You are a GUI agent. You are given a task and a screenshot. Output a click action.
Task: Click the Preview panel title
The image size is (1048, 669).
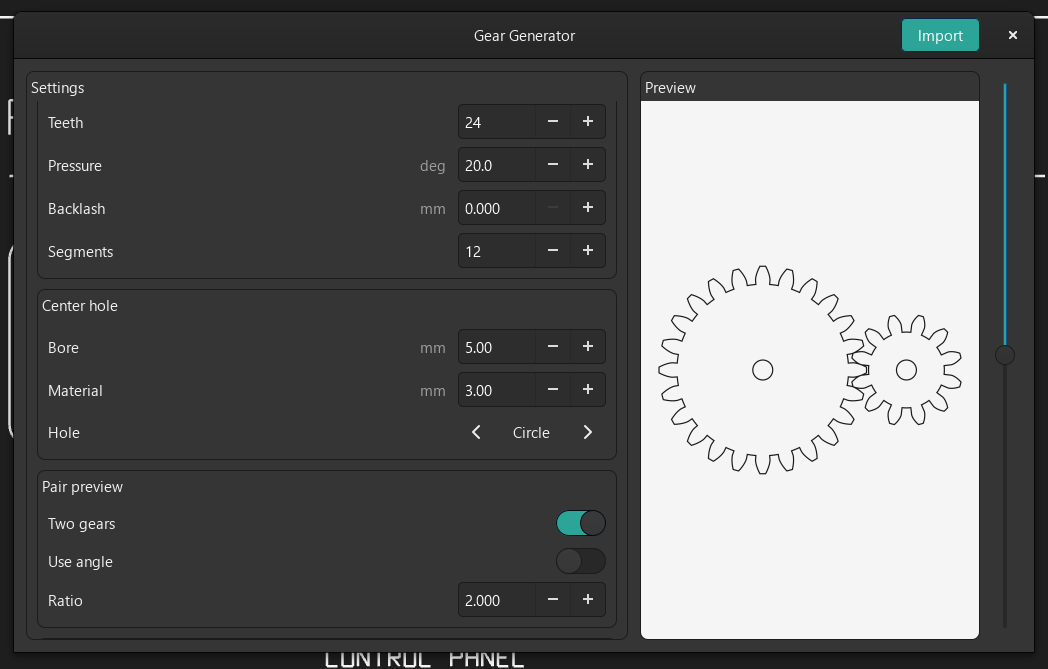(x=670, y=88)
